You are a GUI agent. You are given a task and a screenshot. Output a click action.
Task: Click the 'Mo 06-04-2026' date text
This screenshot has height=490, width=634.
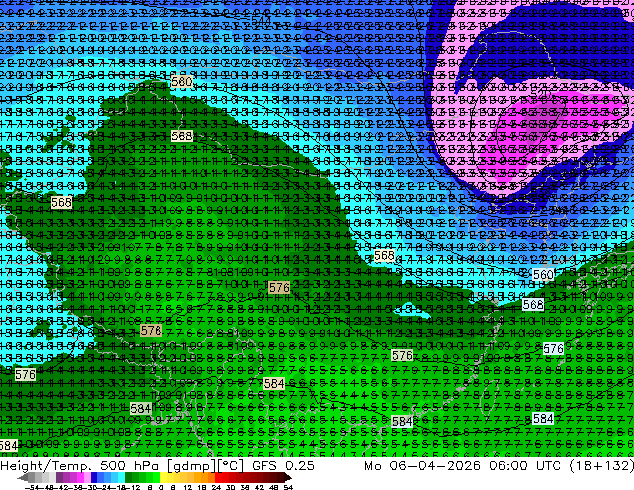[x=422, y=465]
